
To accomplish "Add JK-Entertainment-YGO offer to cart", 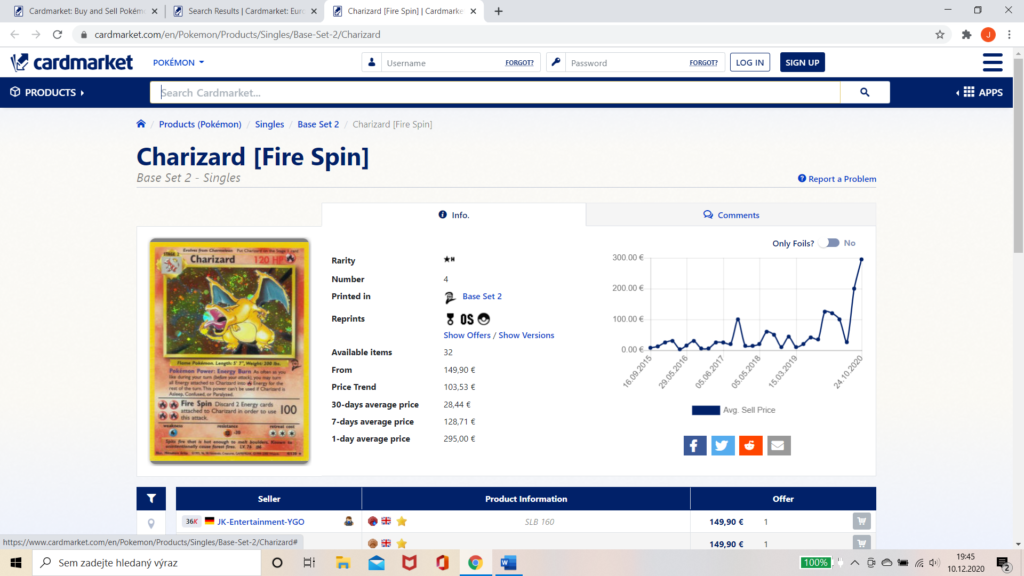I will pyautogui.click(x=861, y=521).
